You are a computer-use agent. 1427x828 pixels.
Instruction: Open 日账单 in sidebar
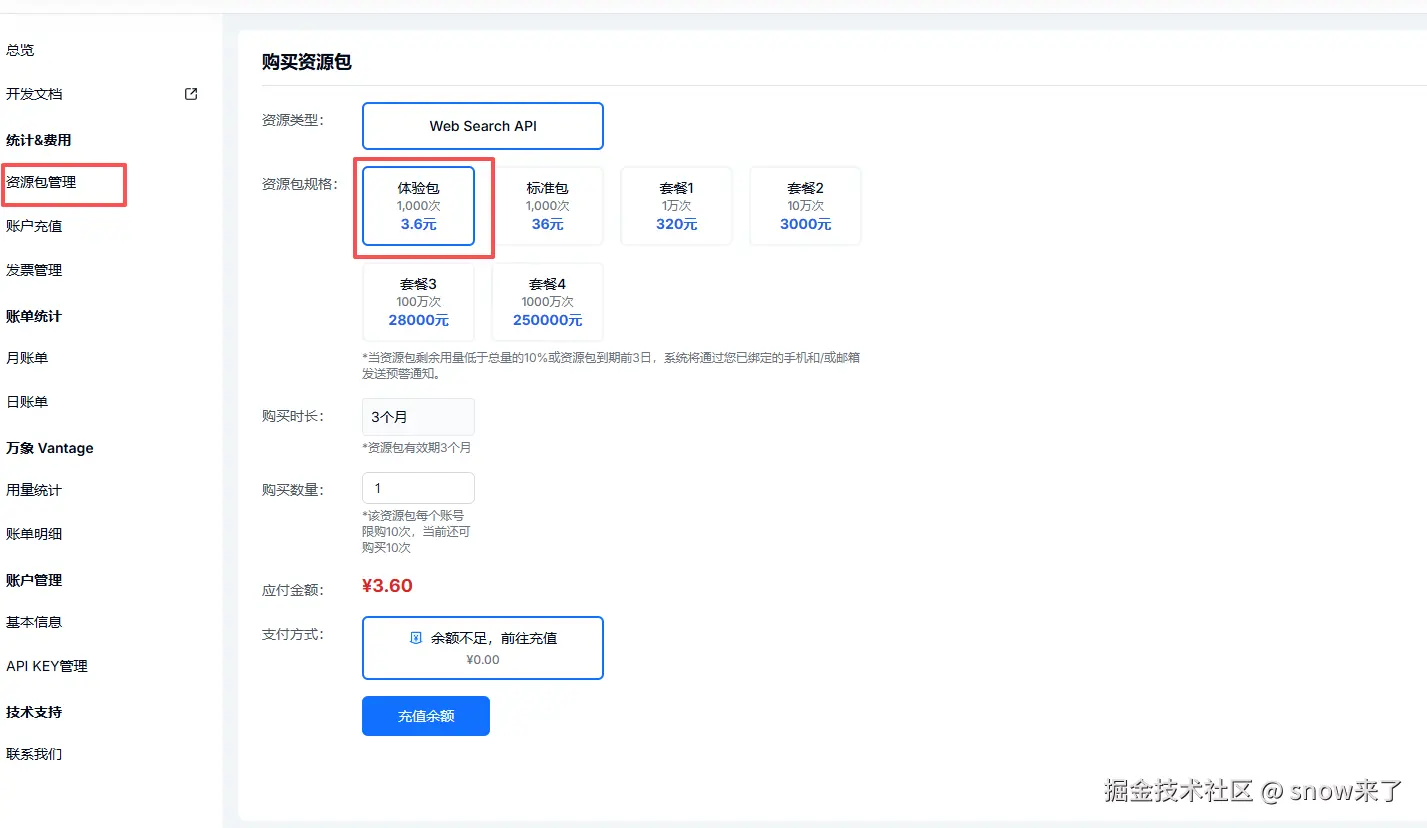pyautogui.click(x=27, y=402)
